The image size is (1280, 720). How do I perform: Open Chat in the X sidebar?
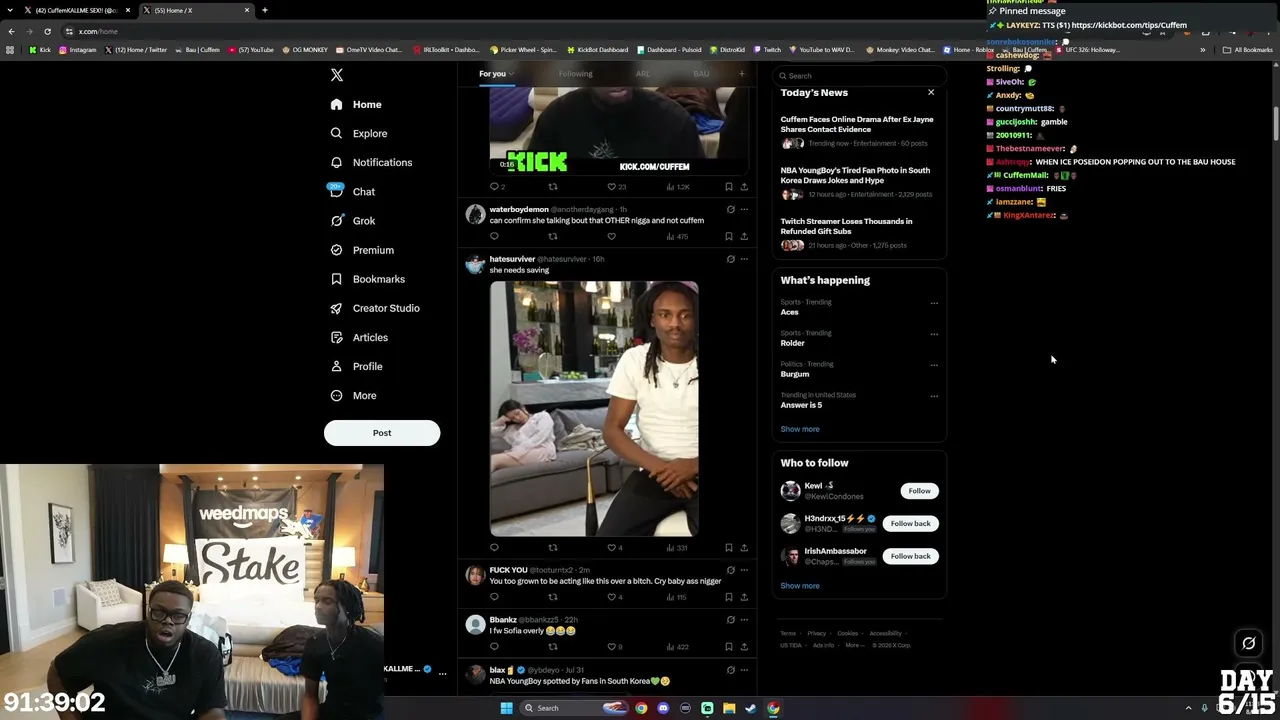click(x=352, y=191)
